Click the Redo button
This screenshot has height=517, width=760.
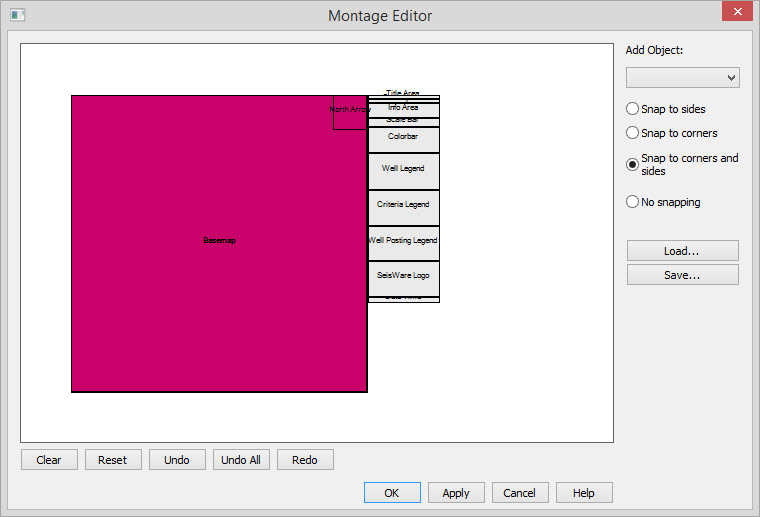pyautogui.click(x=305, y=460)
